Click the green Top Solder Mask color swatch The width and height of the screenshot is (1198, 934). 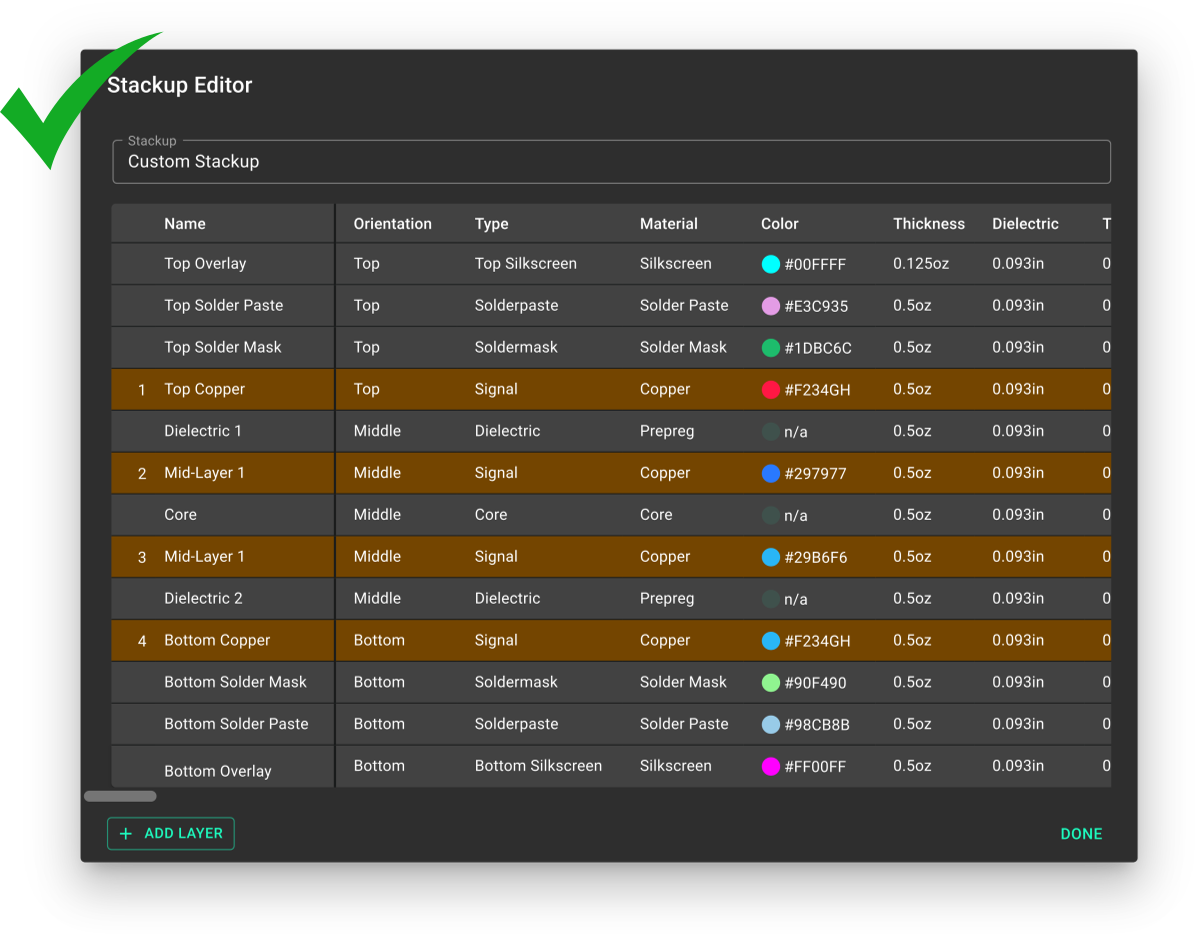(770, 348)
